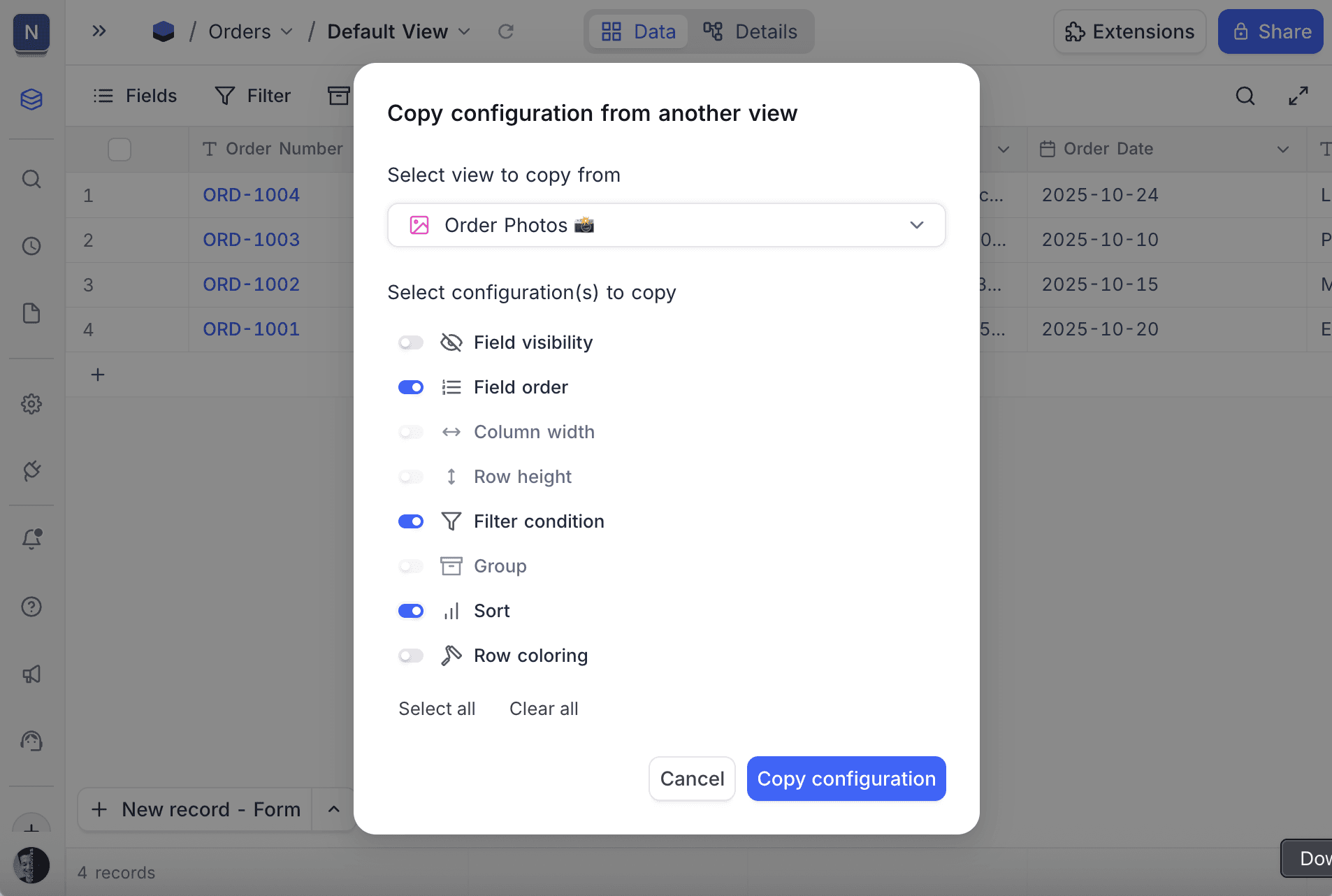Disable the Sort toggle
This screenshot has width=1332, height=896.
pos(411,611)
